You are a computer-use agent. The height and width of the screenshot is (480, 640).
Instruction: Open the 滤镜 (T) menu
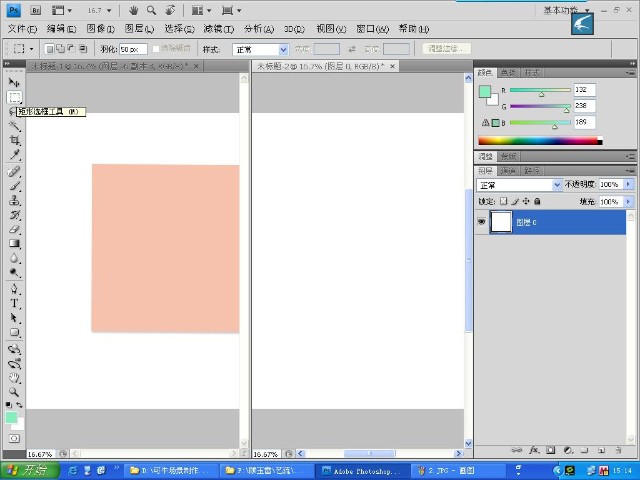pos(218,29)
